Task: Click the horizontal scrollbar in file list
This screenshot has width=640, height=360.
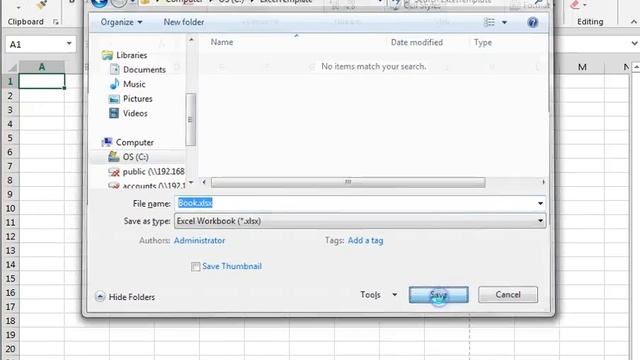Action: click(348, 182)
